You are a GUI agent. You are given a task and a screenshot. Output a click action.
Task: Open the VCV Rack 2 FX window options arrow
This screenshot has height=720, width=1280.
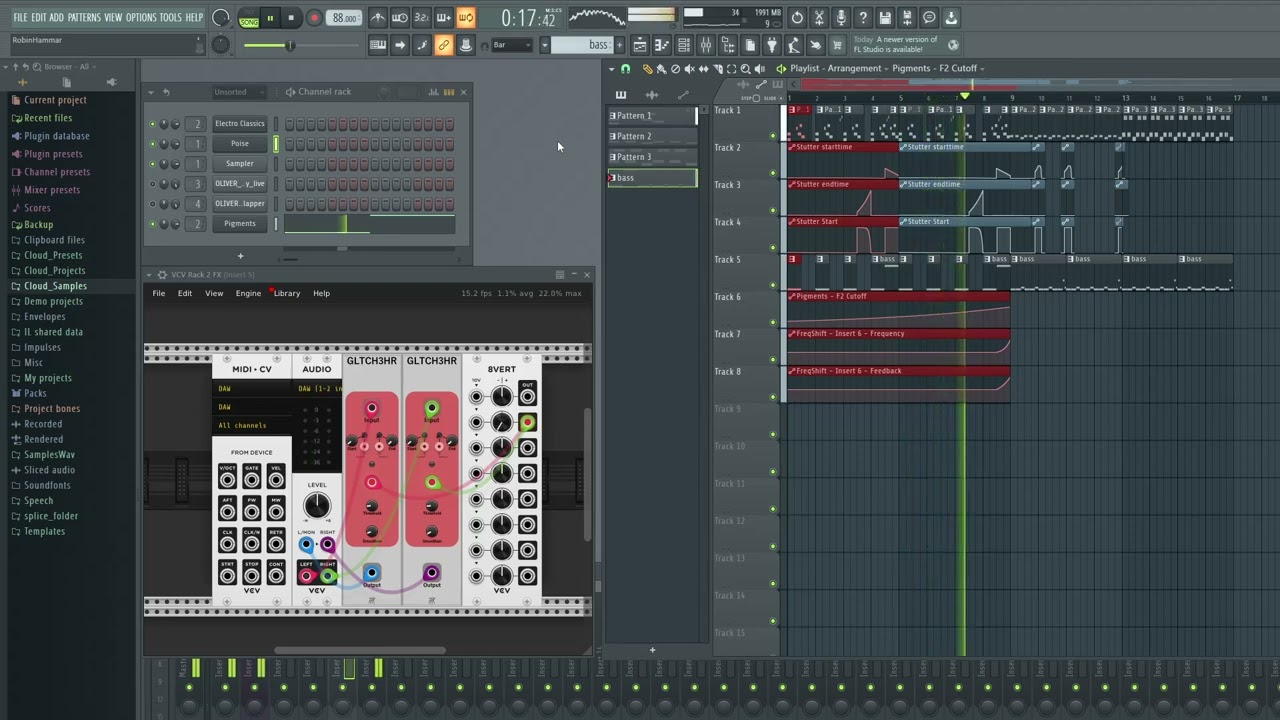[149, 275]
